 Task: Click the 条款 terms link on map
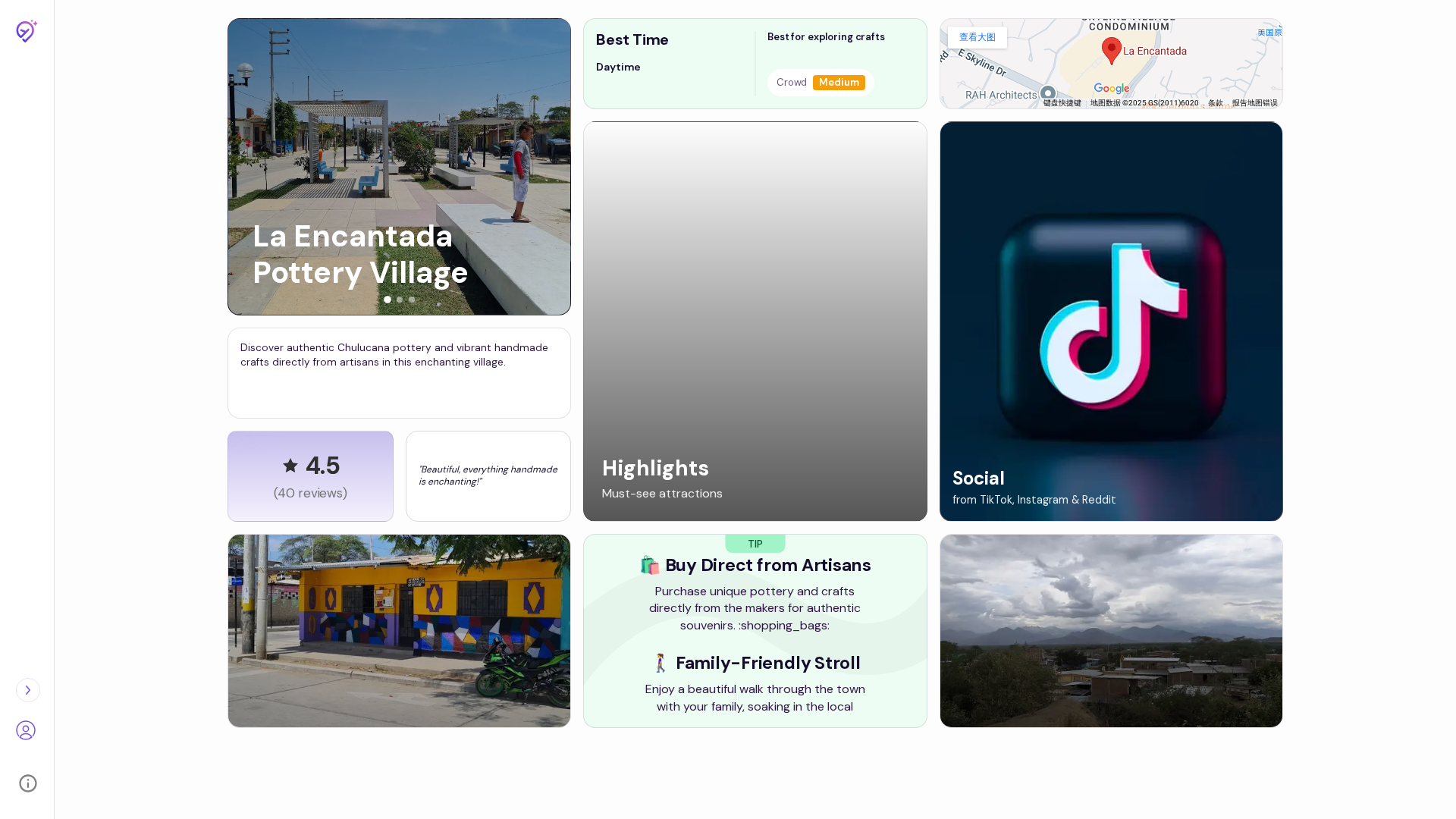[x=1215, y=103]
